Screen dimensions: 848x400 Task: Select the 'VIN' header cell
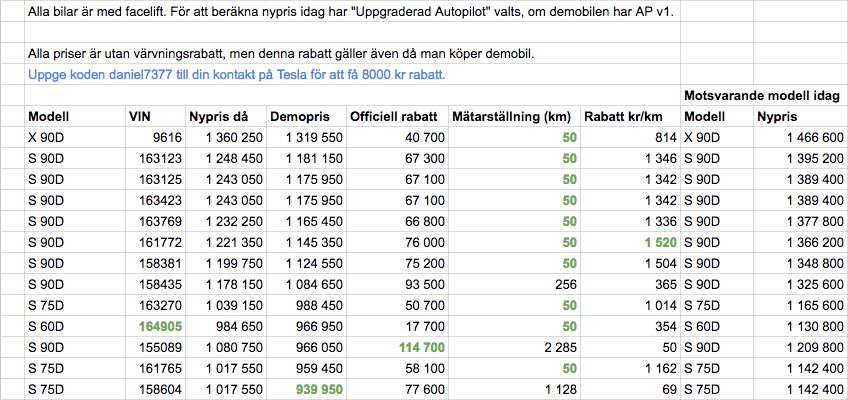pos(155,117)
